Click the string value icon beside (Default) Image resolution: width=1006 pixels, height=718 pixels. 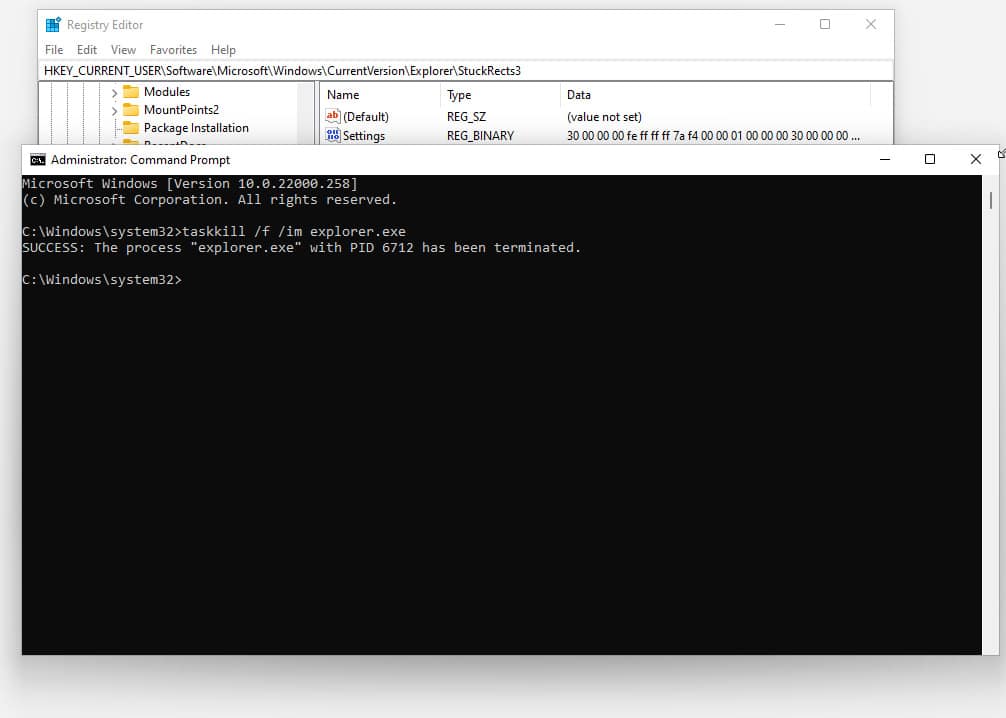pyautogui.click(x=333, y=116)
